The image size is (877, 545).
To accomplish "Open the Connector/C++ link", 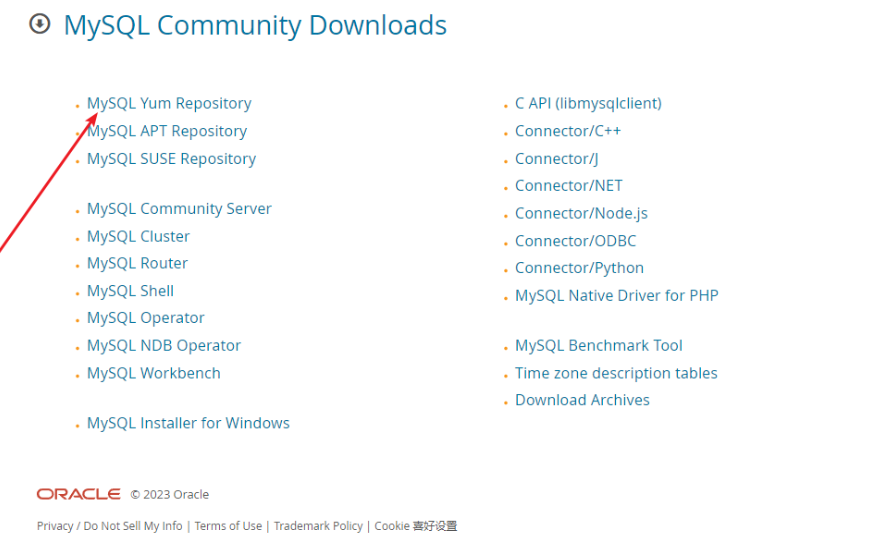I will pyautogui.click(x=568, y=131).
